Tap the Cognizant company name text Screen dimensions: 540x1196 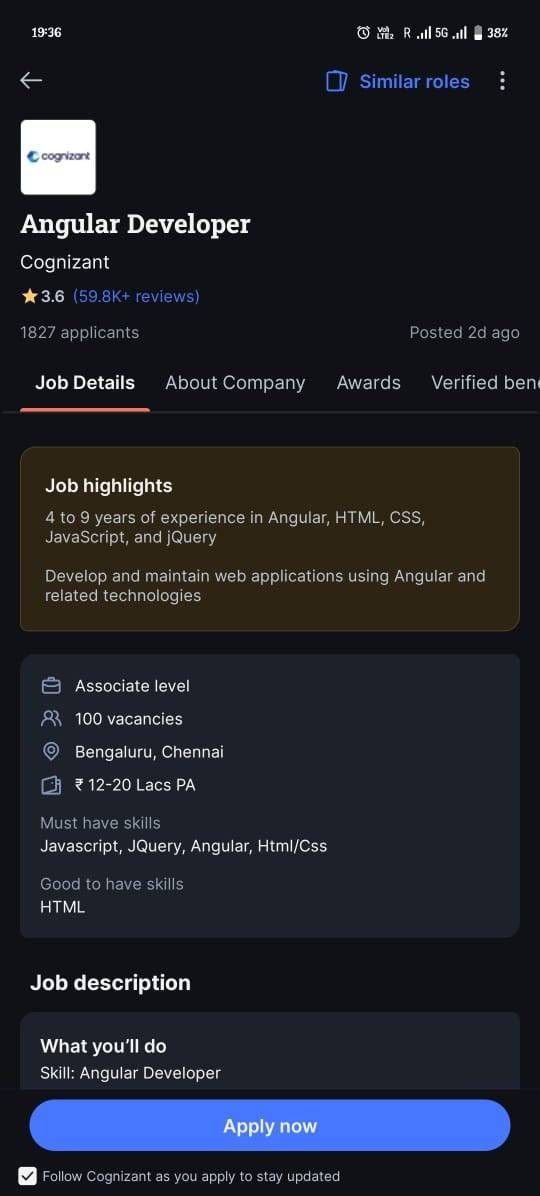point(65,262)
